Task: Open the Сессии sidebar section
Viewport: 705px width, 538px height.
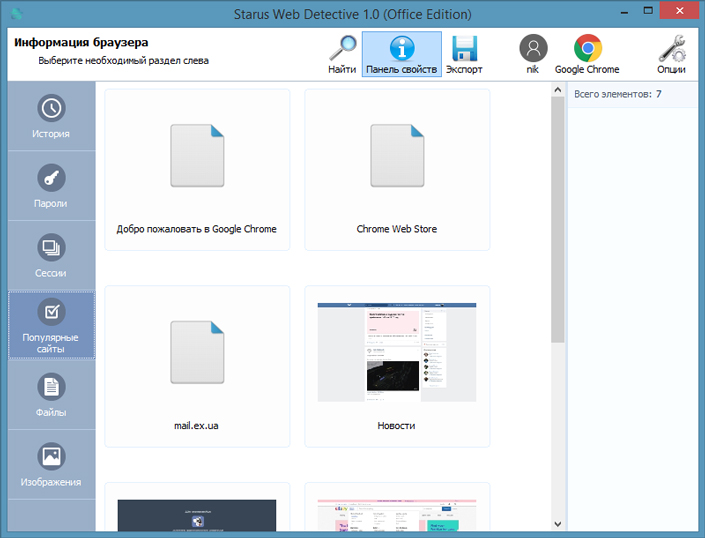Action: [51, 255]
